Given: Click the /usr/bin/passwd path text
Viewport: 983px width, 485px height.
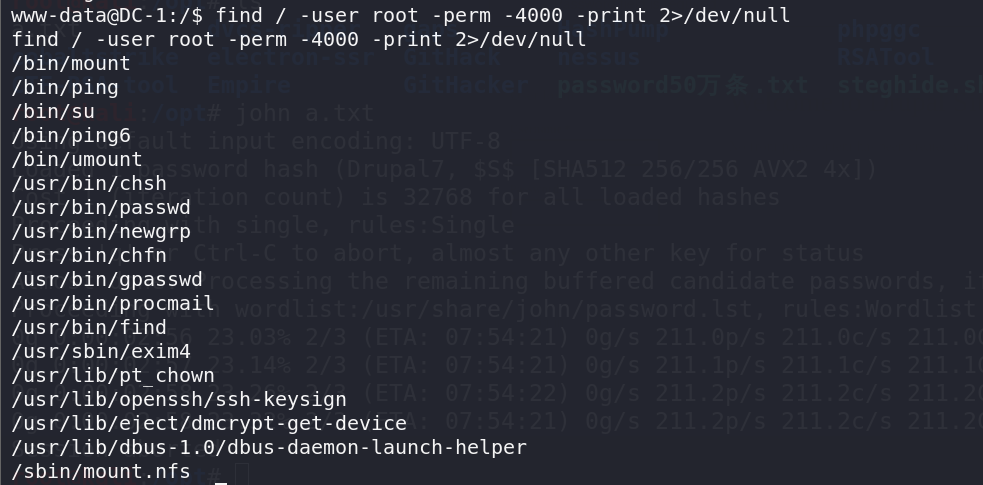Looking at the screenshot, I should pyautogui.click(x=100, y=207).
